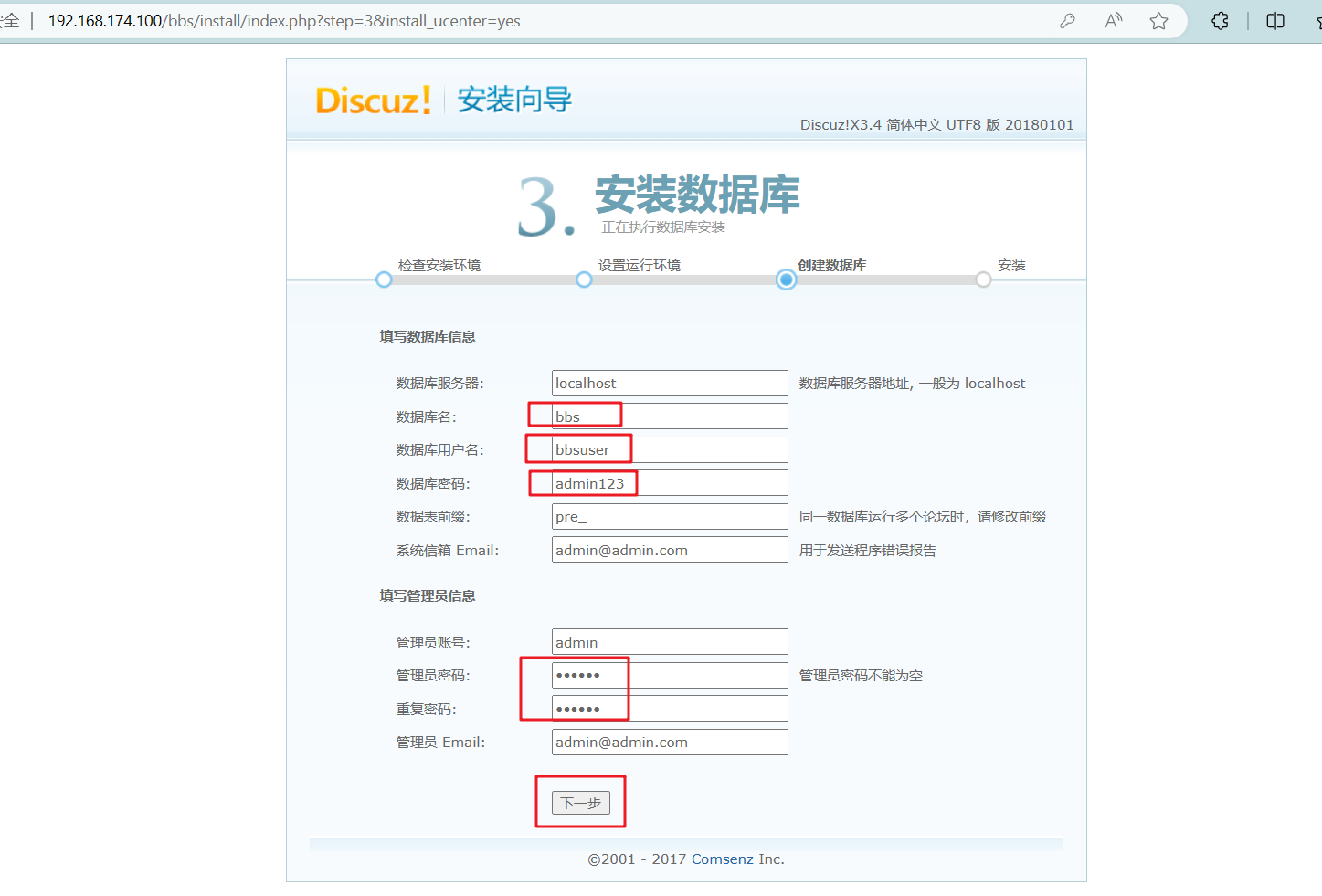Viewport: 1322px width, 896px height.
Task: Click the 创建数据库 current step marker
Action: pos(786,279)
